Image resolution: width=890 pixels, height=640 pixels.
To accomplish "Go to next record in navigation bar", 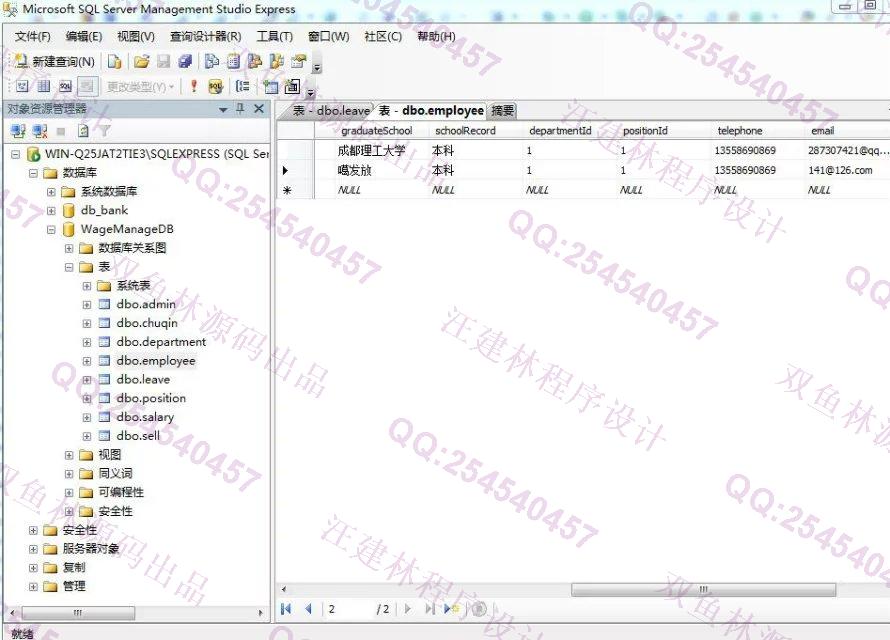I will coord(408,609).
